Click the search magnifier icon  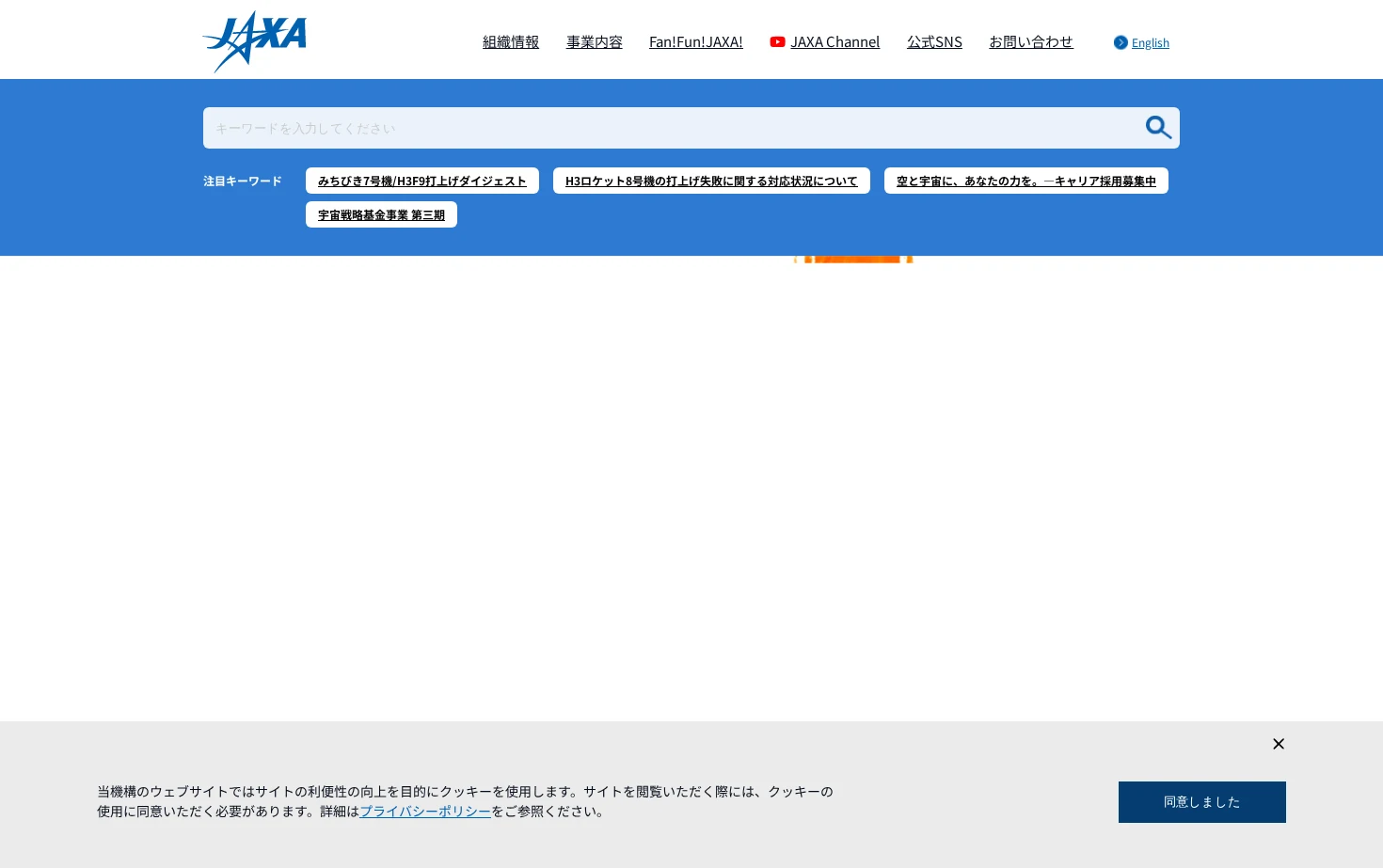click(x=1158, y=128)
